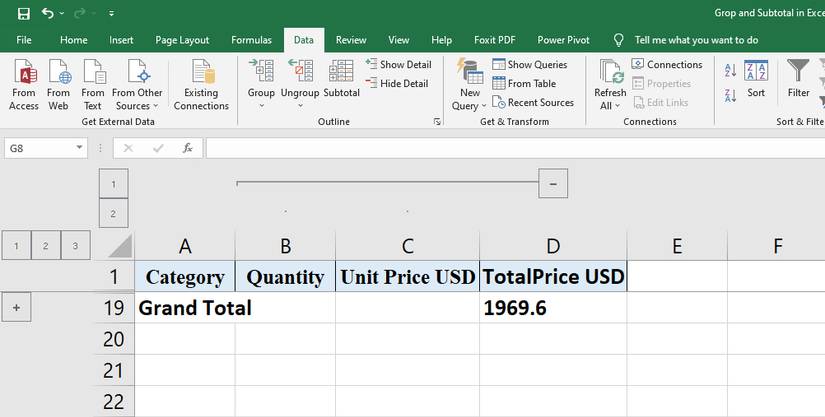This screenshot has width=825, height=417.
Task: Click Hide Detail in Outline group
Action: click(397, 84)
